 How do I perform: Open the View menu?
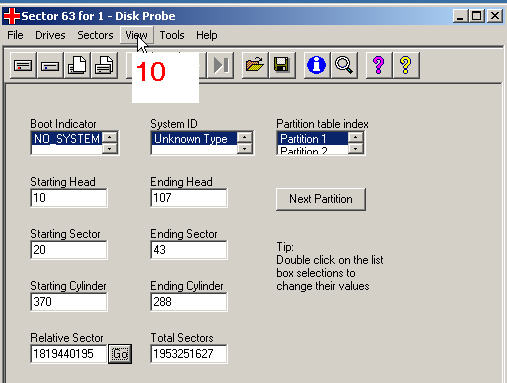click(x=137, y=35)
